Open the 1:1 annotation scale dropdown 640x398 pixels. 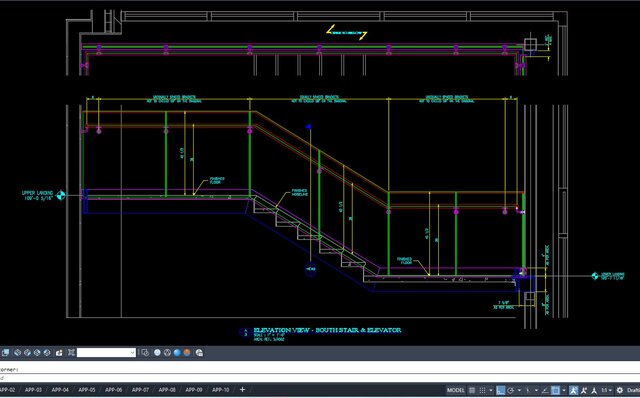pyautogui.click(x=607, y=390)
